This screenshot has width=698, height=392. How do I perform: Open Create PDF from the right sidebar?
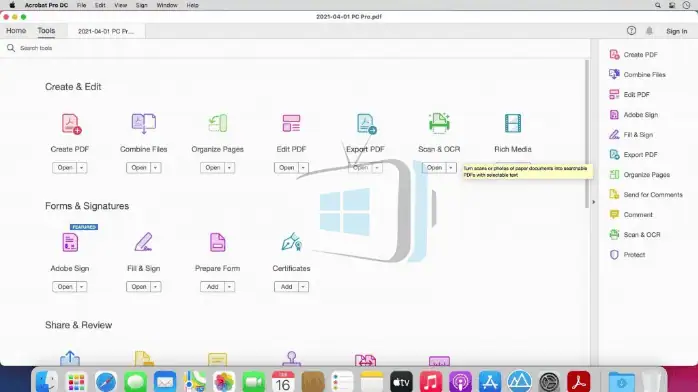pos(633,54)
